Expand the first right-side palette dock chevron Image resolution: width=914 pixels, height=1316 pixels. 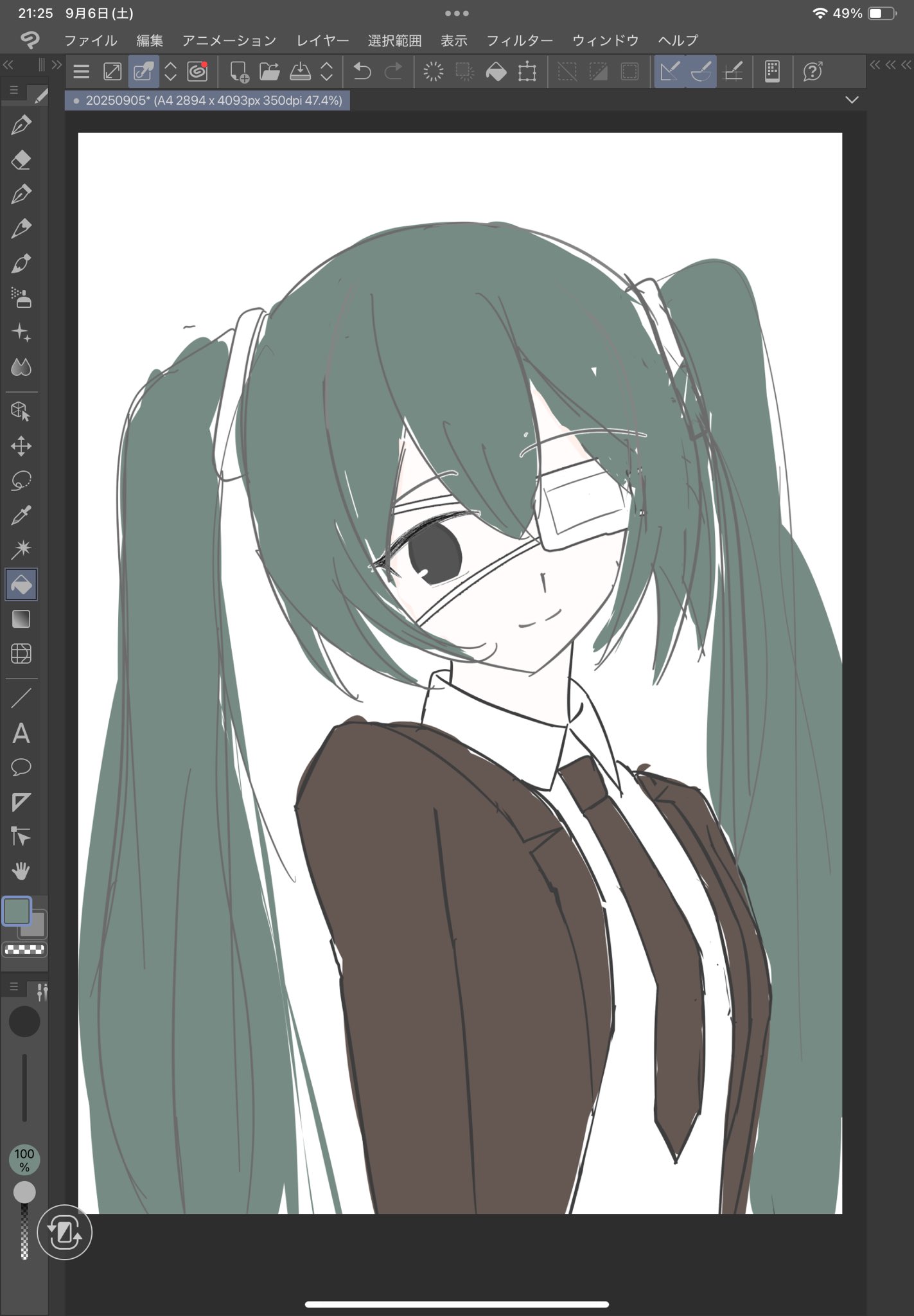(875, 65)
